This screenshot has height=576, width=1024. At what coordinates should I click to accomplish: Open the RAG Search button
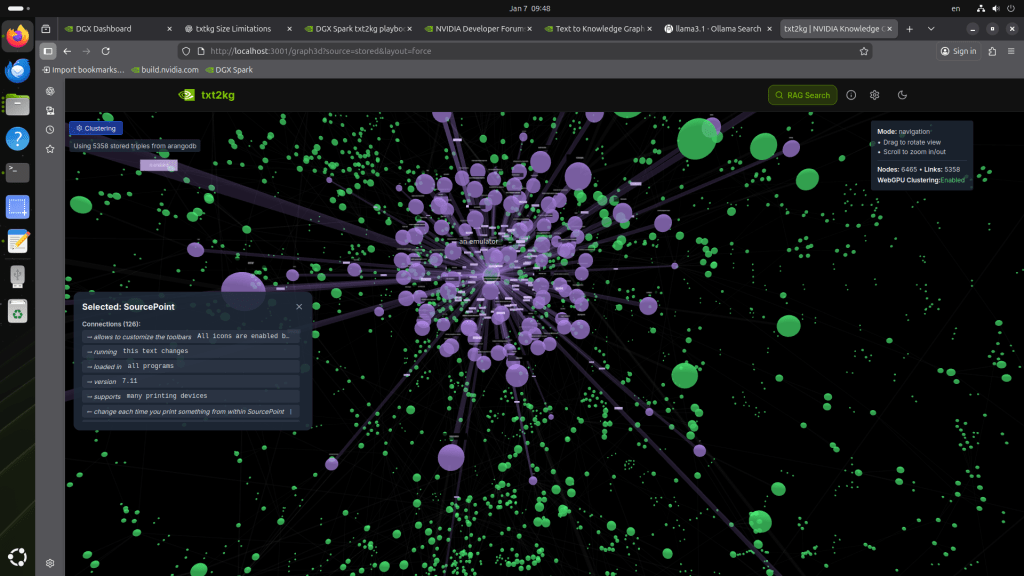tap(803, 95)
